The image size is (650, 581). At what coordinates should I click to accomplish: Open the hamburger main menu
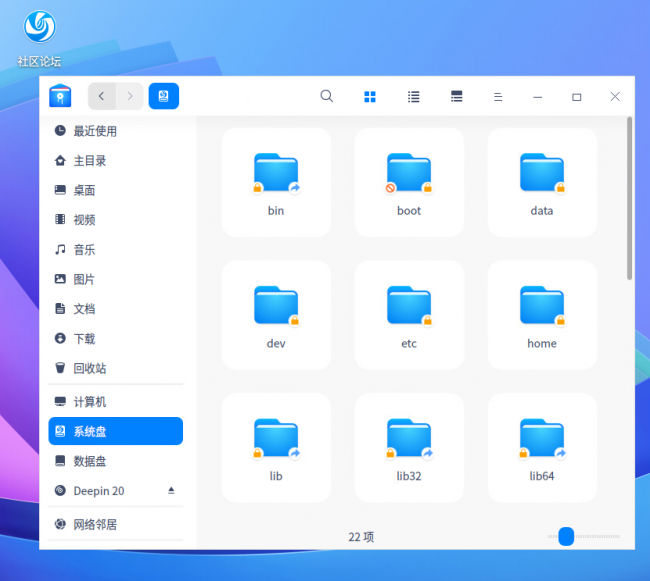point(498,97)
